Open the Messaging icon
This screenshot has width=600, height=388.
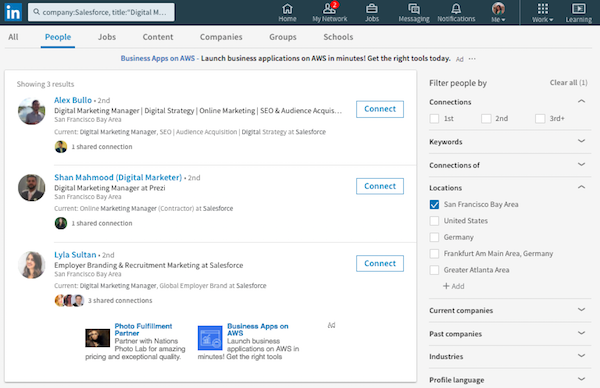coord(414,13)
